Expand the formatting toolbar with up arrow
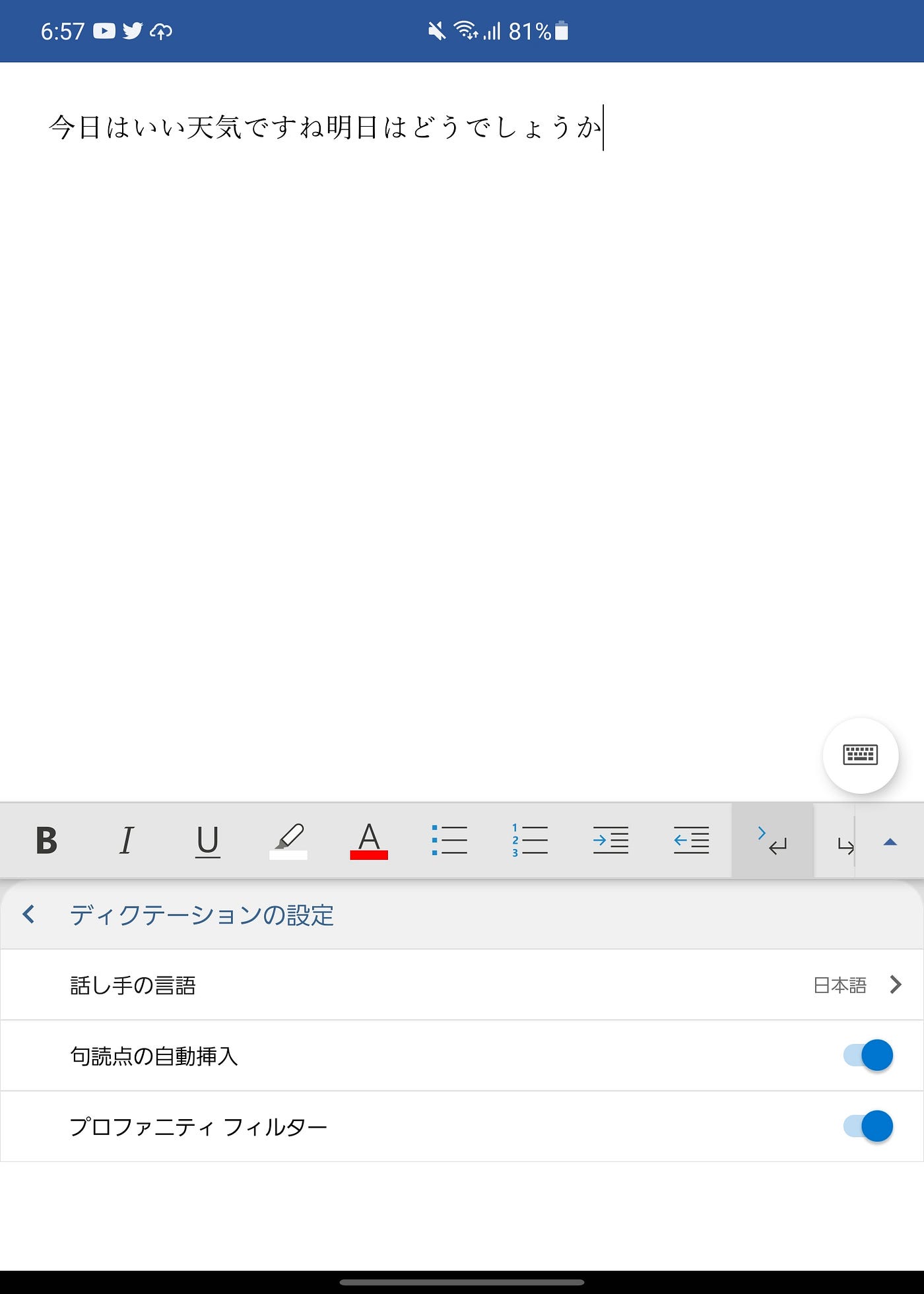The width and height of the screenshot is (924, 1294). pos(890,842)
